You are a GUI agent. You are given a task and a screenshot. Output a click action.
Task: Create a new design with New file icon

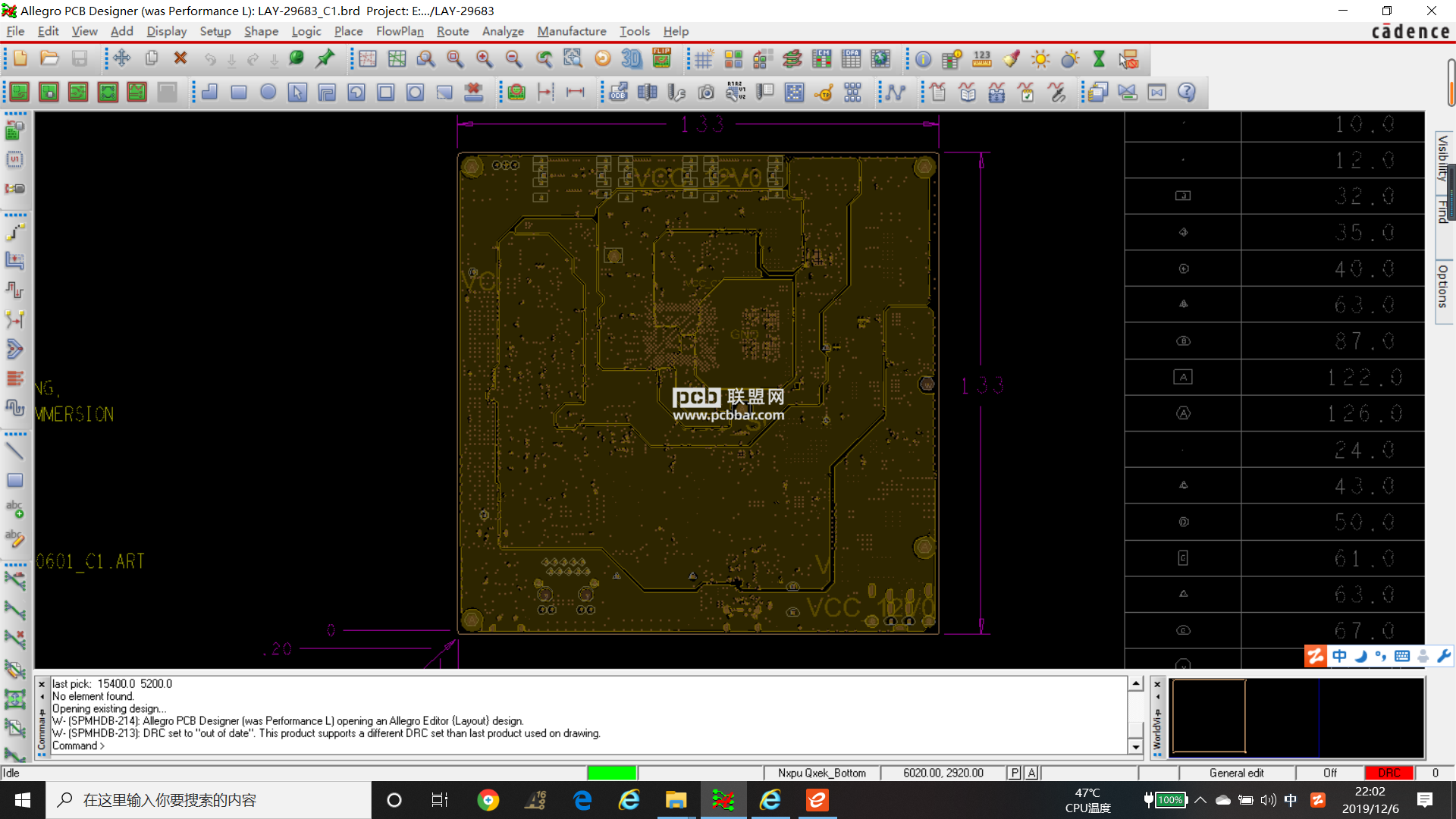(20, 58)
